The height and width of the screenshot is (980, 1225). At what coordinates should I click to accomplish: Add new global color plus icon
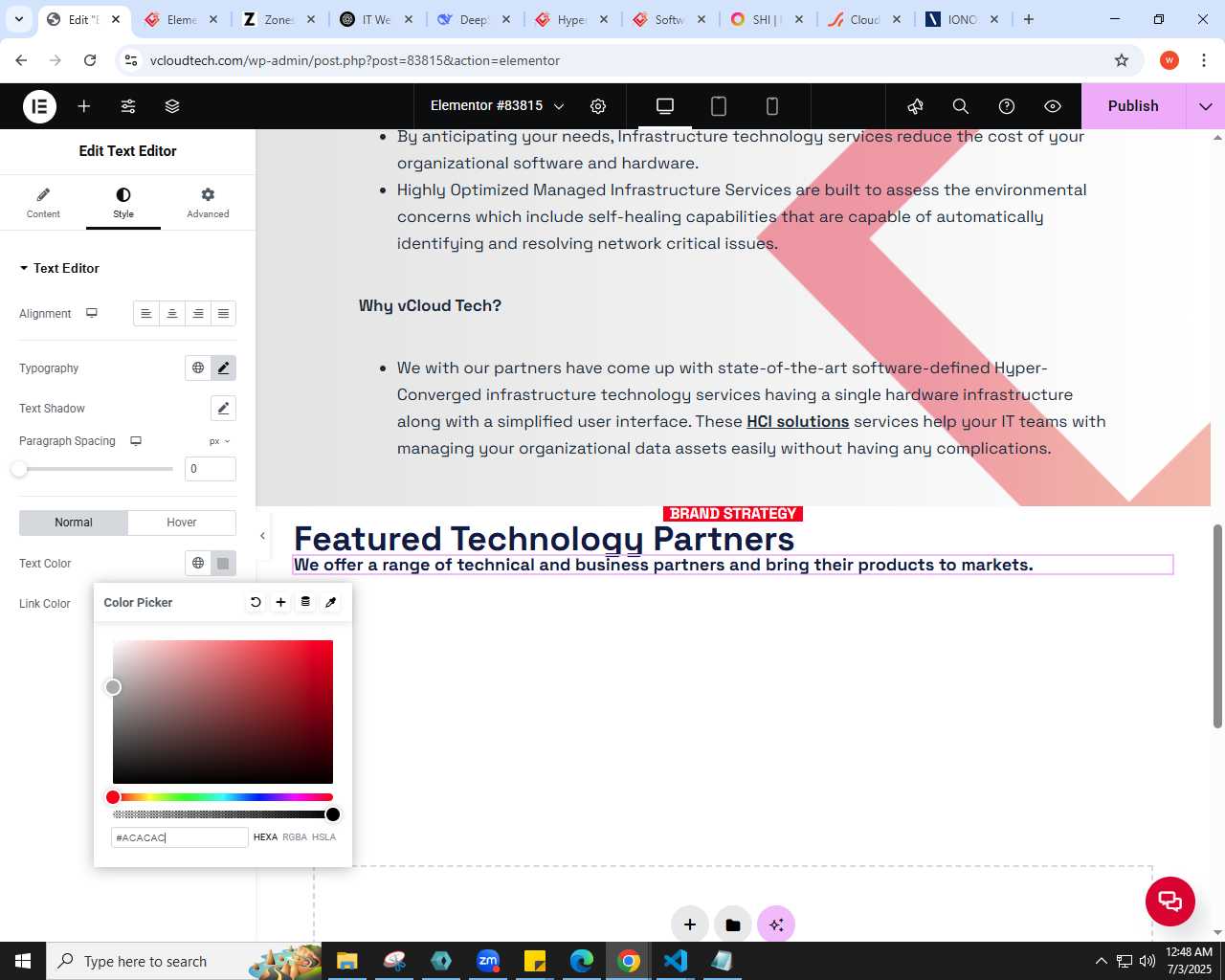(280, 602)
